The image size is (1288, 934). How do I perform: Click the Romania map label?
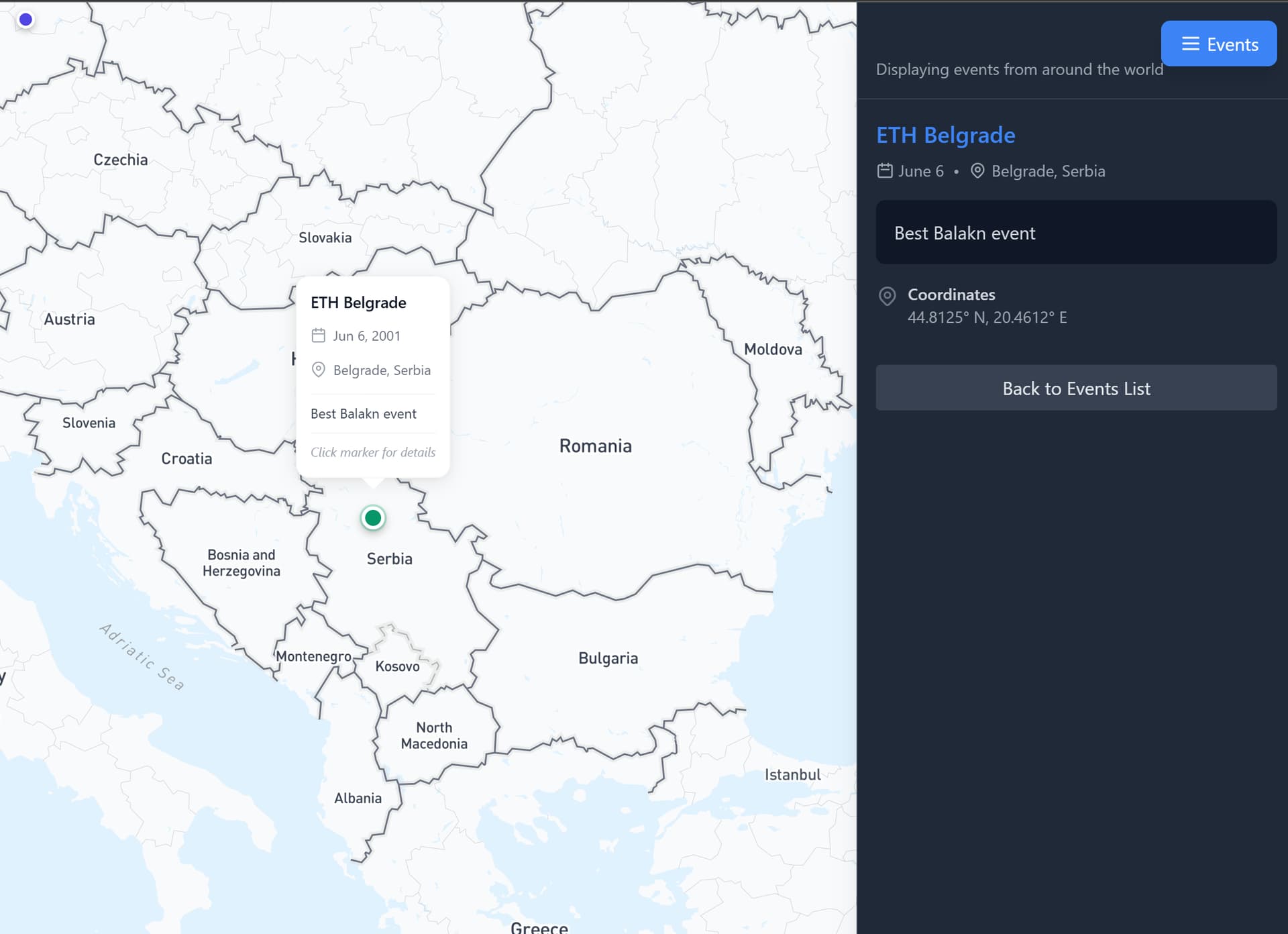click(x=596, y=446)
